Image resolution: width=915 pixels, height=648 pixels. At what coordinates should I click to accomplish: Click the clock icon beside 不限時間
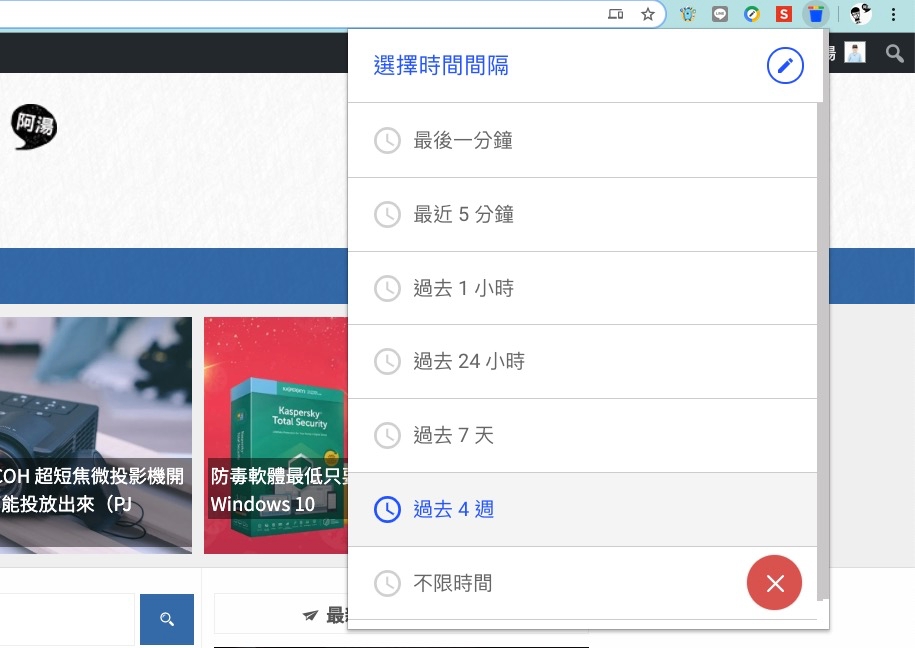[387, 583]
